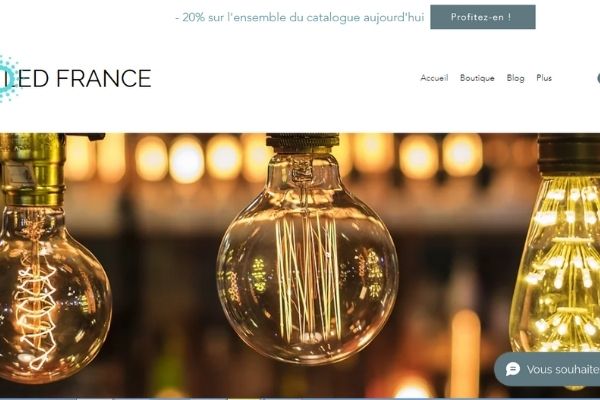Expand the Plus navigation menu
The height and width of the screenshot is (400, 600).
[544, 78]
